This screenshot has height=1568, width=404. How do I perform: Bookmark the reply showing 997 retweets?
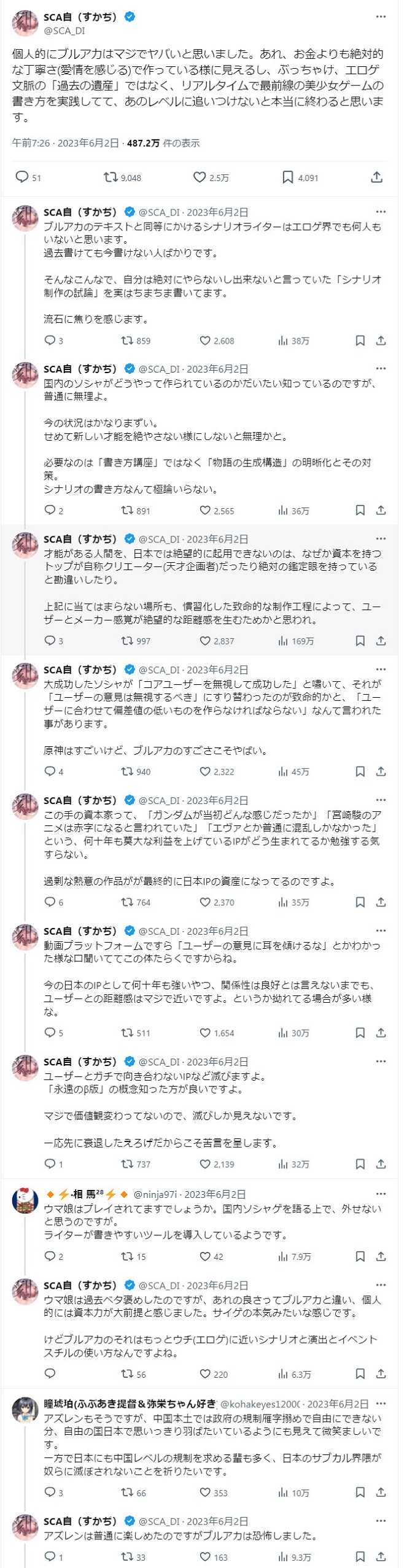point(360,641)
